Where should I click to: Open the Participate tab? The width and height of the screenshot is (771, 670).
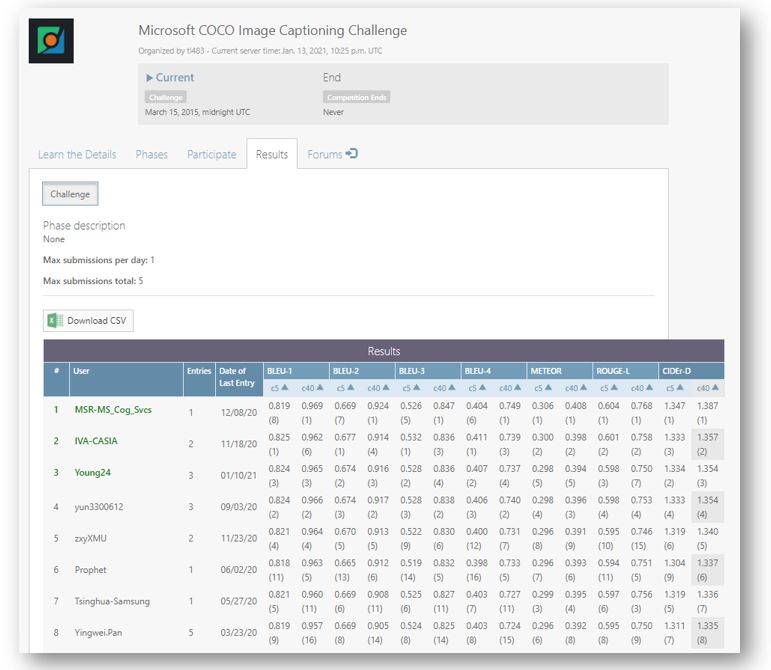[212, 155]
